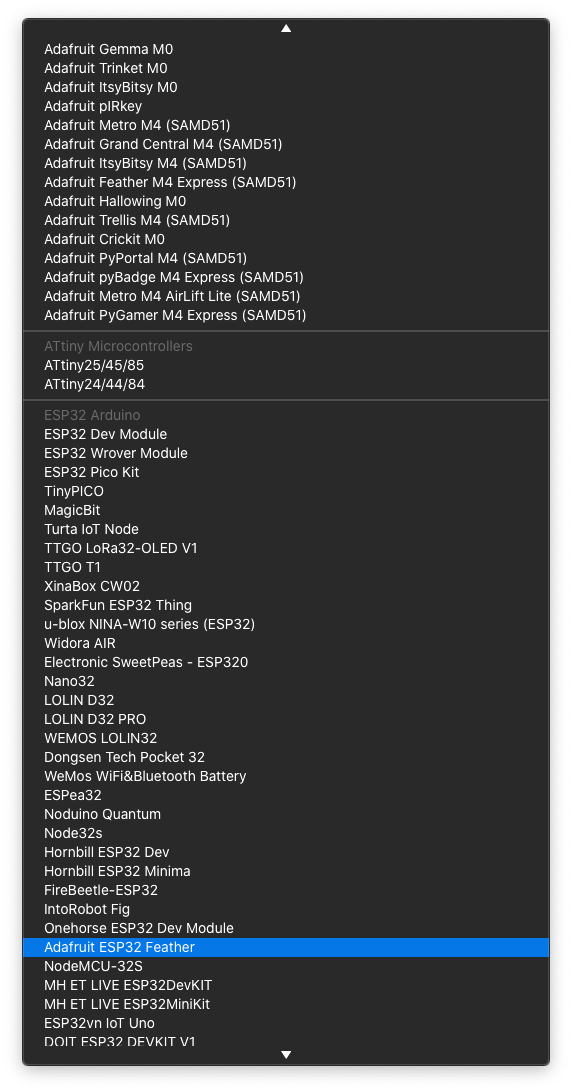Choose MH ET LIVE ESP32MiniKit
Screen dimensions: 572x1092
(x=286, y=1004)
